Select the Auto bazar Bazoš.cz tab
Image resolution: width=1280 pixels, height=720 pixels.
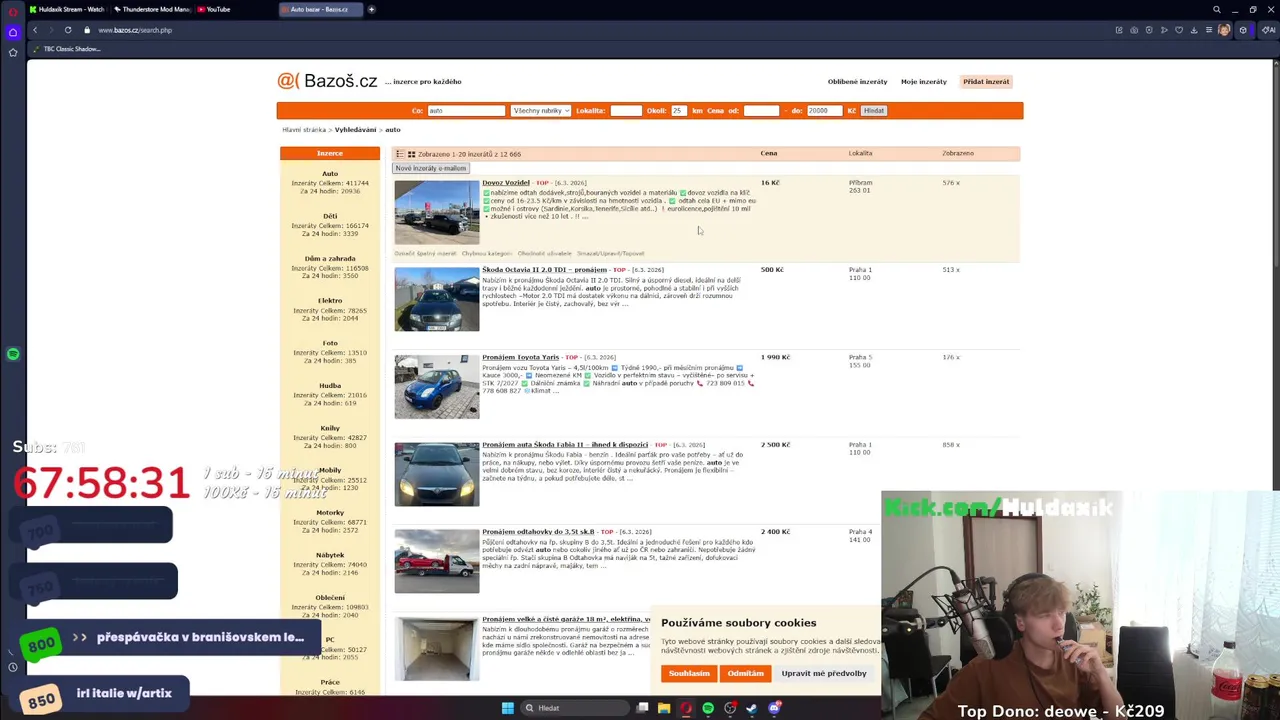click(x=318, y=9)
